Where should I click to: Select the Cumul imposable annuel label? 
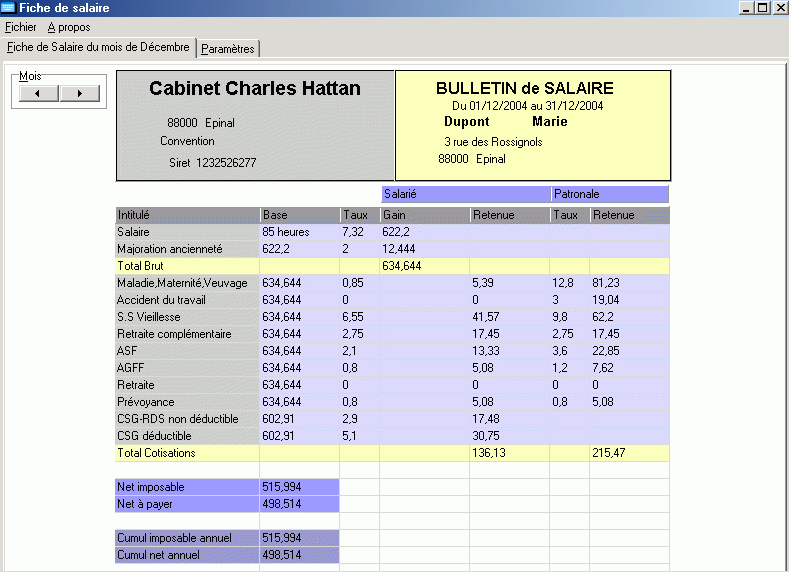coord(187,538)
